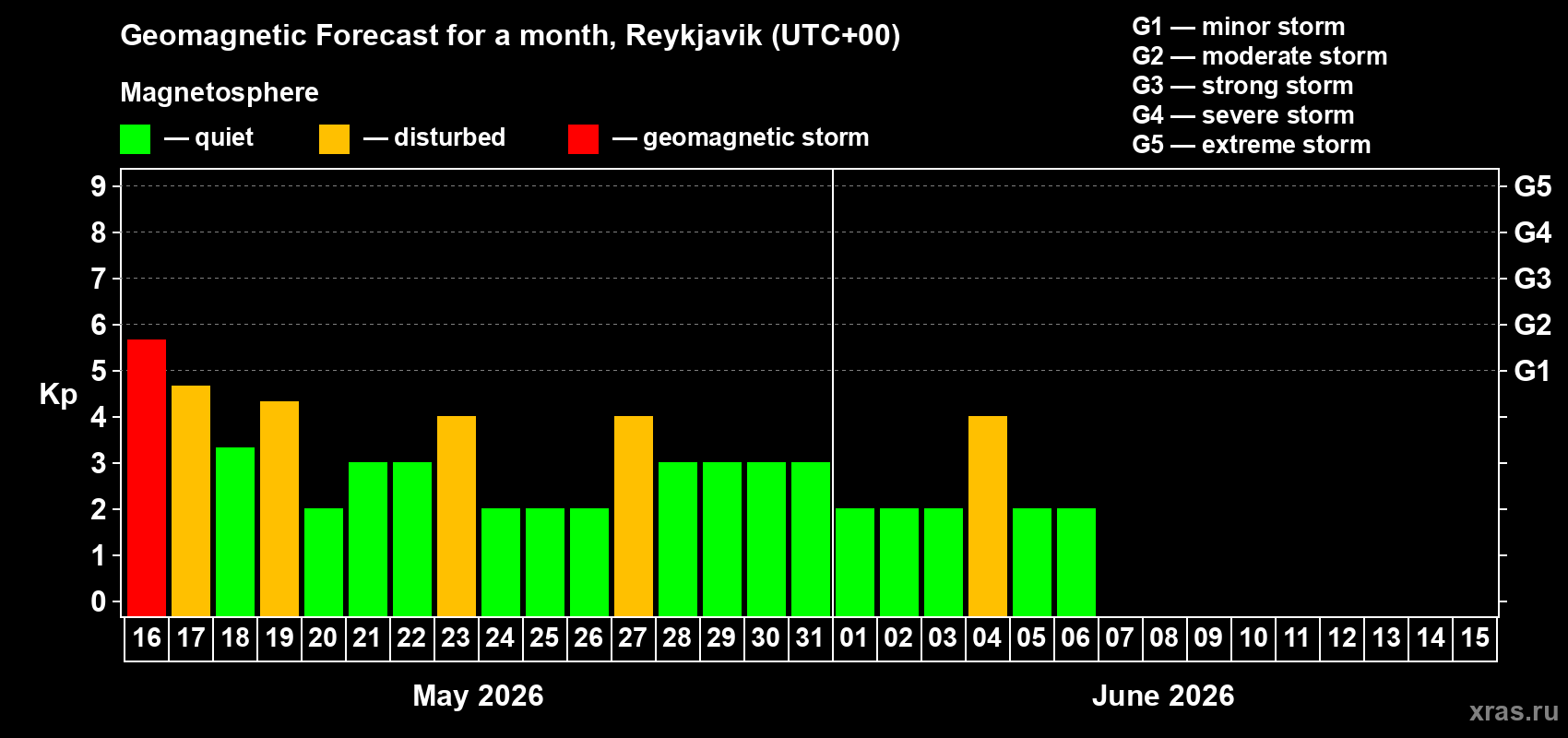Click the "— quiet" legend text
This screenshot has height=738, width=1568.
(208, 137)
